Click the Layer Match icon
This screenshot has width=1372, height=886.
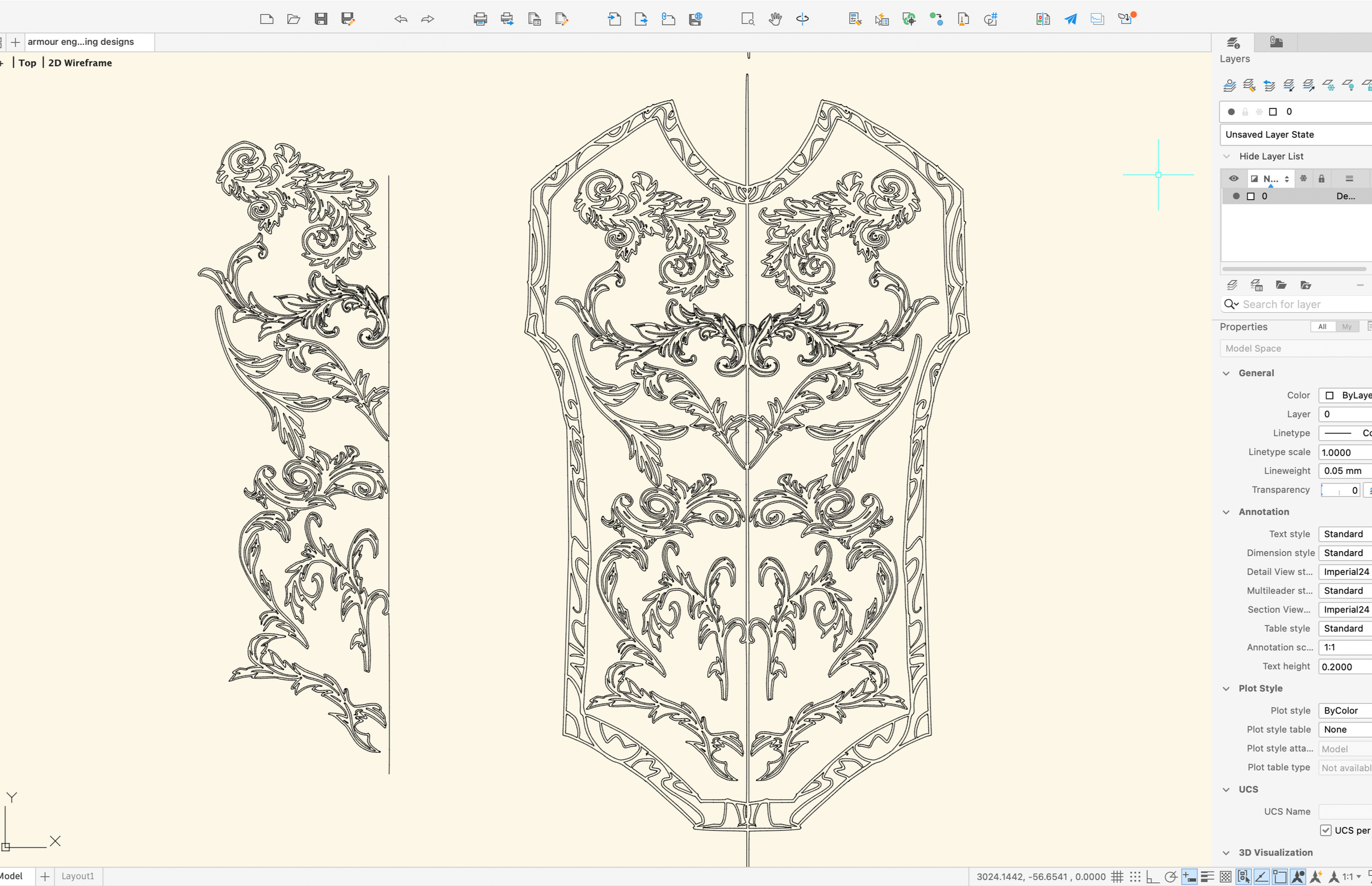click(1249, 86)
